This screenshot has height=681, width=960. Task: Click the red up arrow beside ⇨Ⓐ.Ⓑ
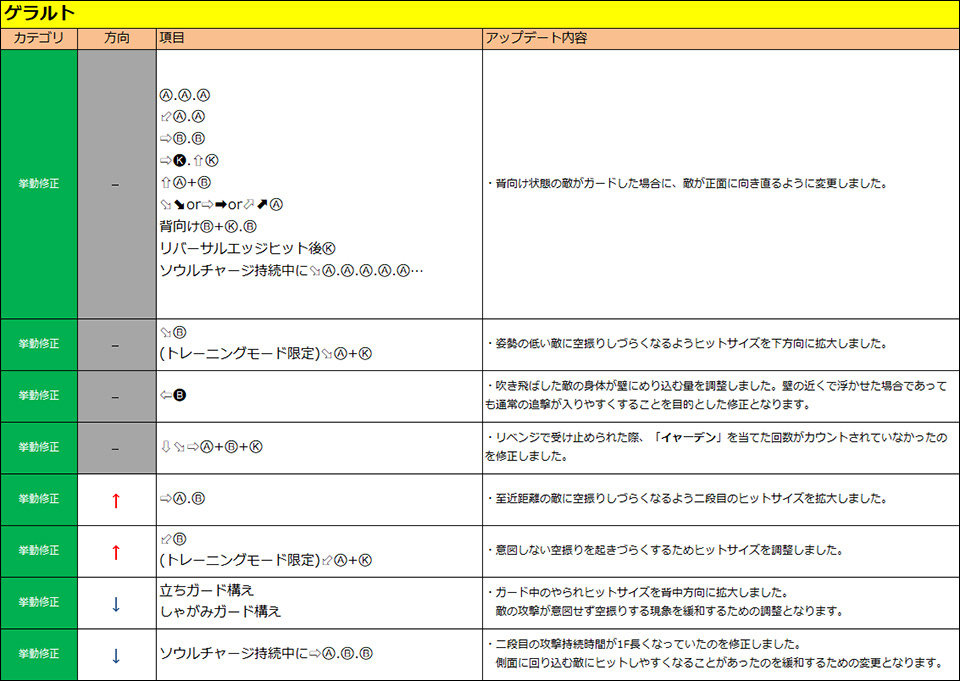coord(116,500)
